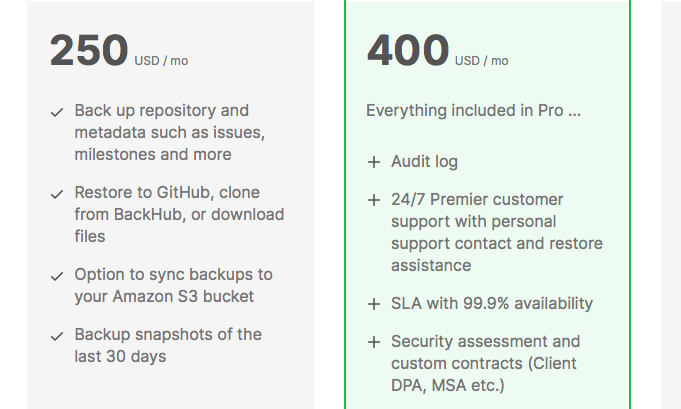Click the 'Audit log' feature text

pyautogui.click(x=424, y=162)
